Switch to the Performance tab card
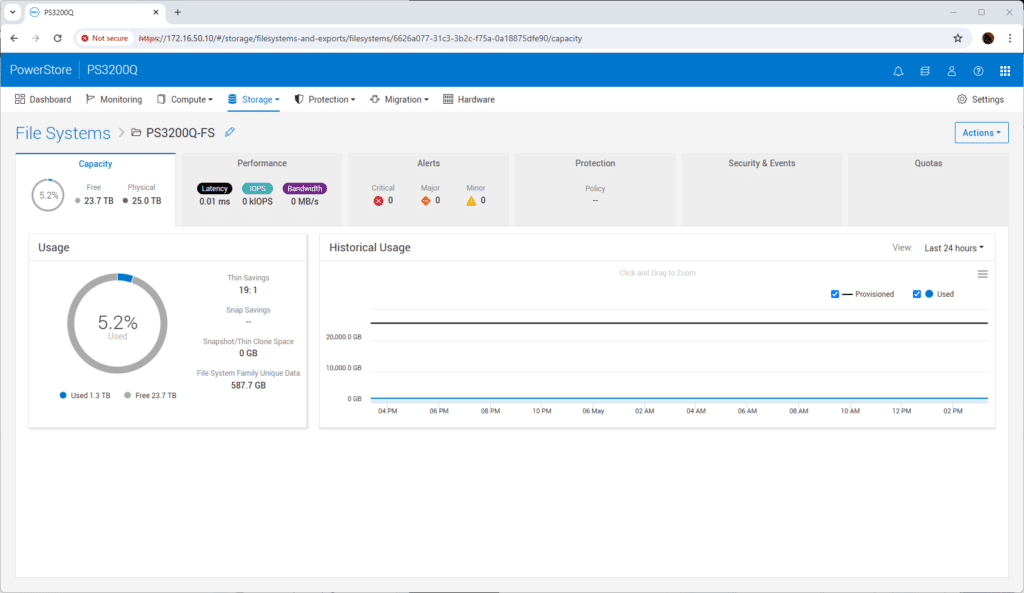This screenshot has width=1024, height=593. [x=262, y=189]
